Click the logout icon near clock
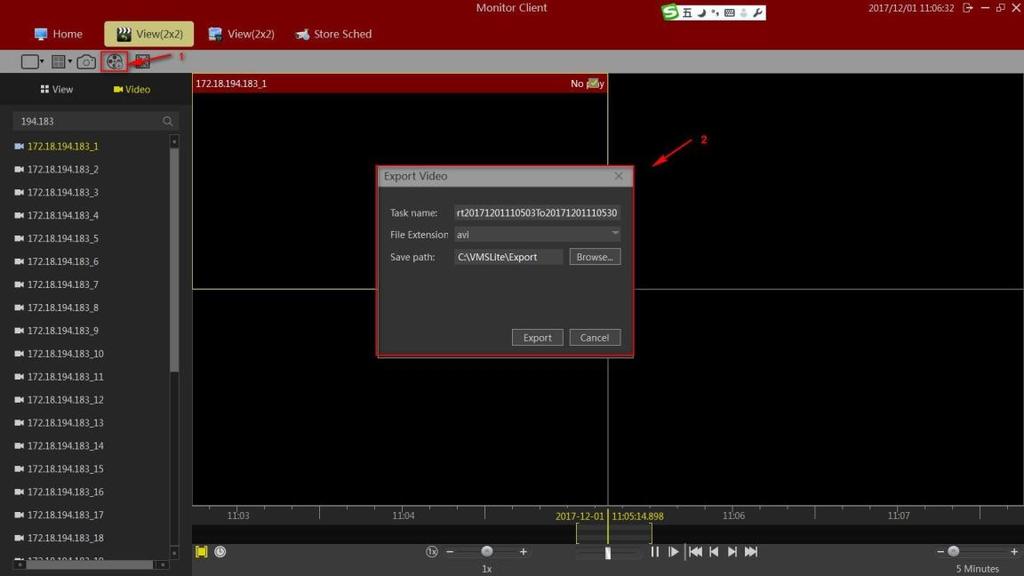Viewport: 1024px width, 576px height. click(x=968, y=8)
